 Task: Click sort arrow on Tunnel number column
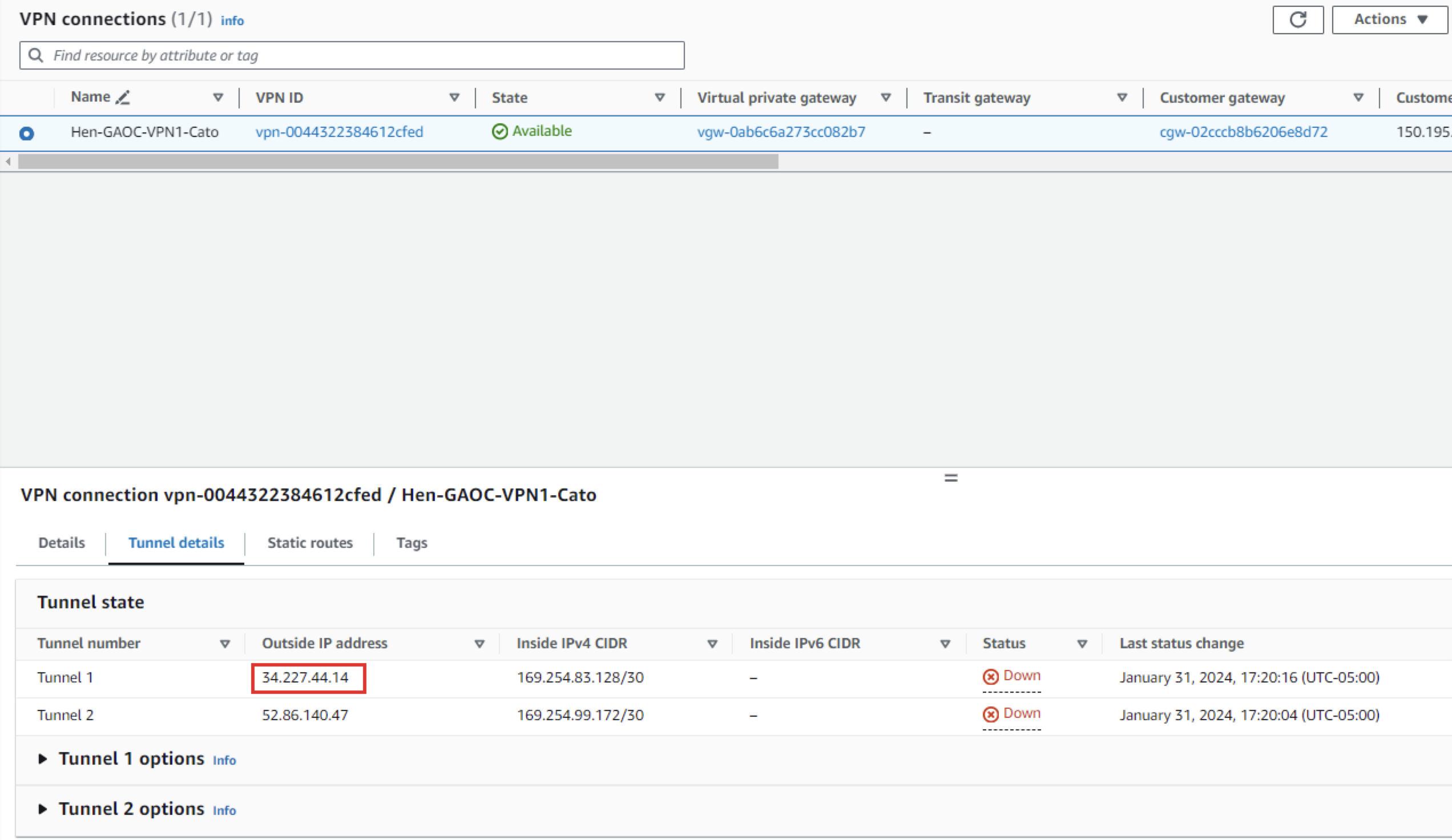click(x=225, y=644)
